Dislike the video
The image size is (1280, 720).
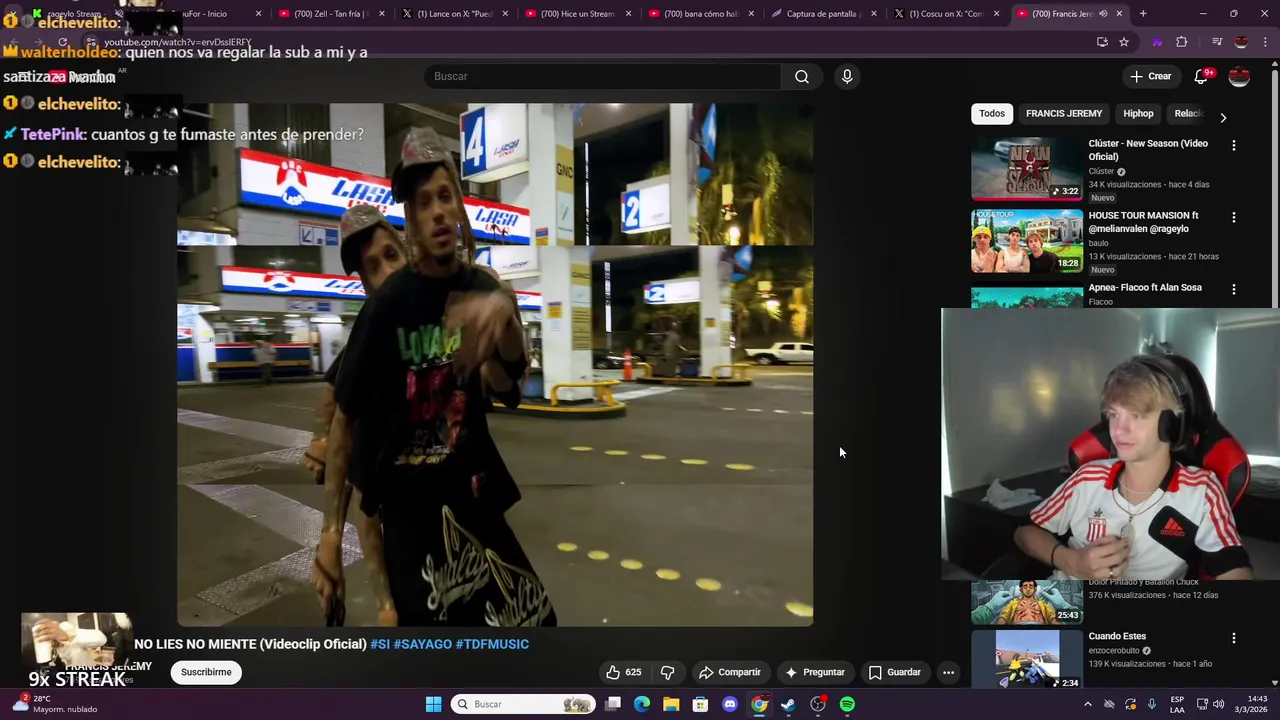point(668,673)
